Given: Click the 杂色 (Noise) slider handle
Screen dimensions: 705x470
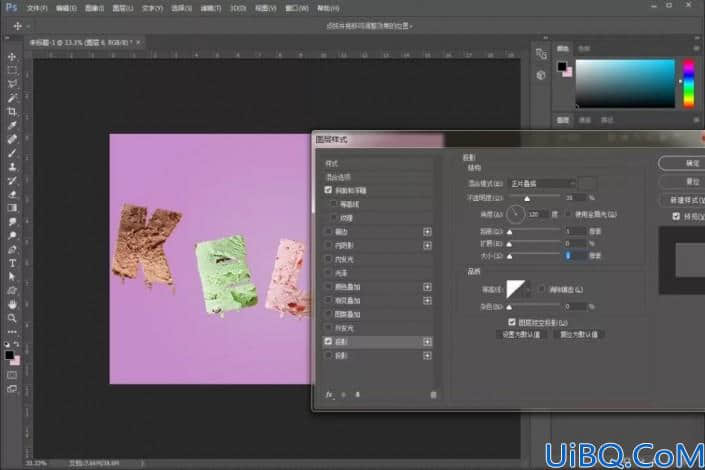Looking at the screenshot, I should tap(509, 307).
